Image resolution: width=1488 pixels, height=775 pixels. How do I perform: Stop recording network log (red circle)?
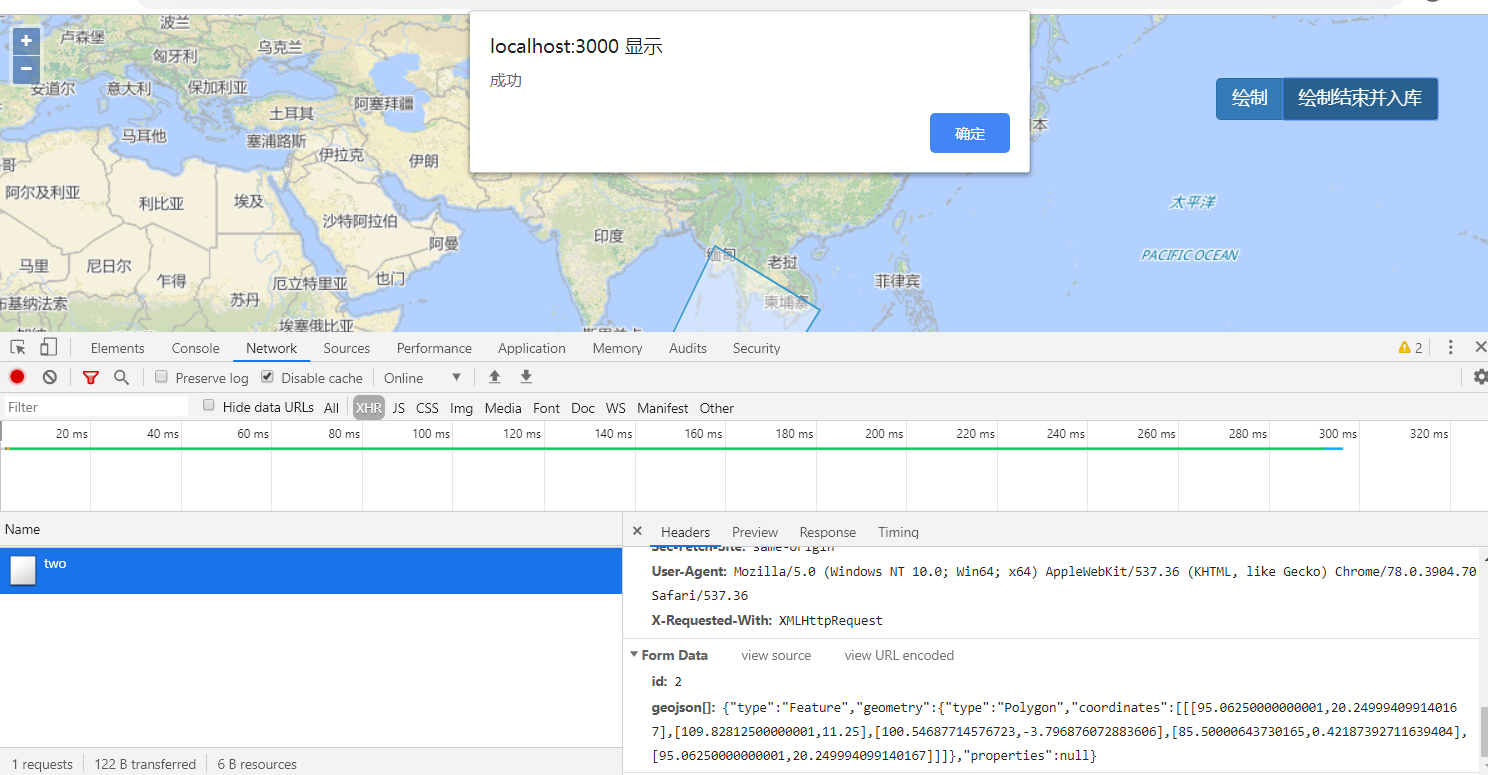pyautogui.click(x=17, y=377)
